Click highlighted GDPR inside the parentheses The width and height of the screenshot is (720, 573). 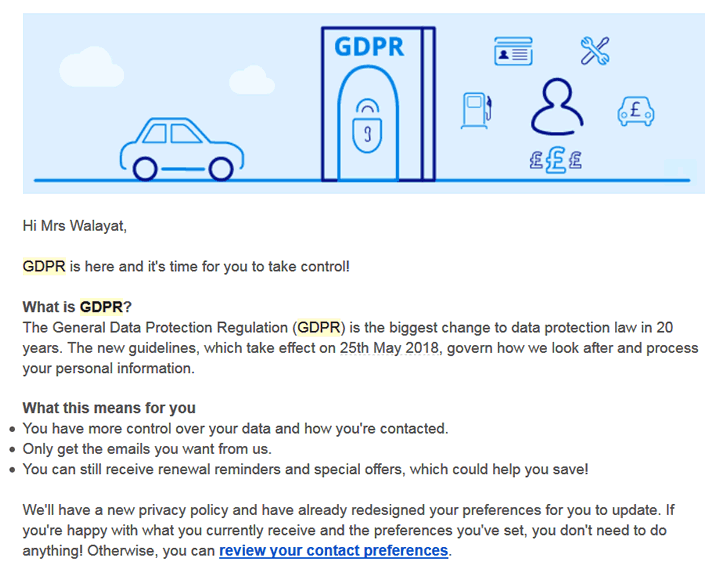click(x=320, y=328)
